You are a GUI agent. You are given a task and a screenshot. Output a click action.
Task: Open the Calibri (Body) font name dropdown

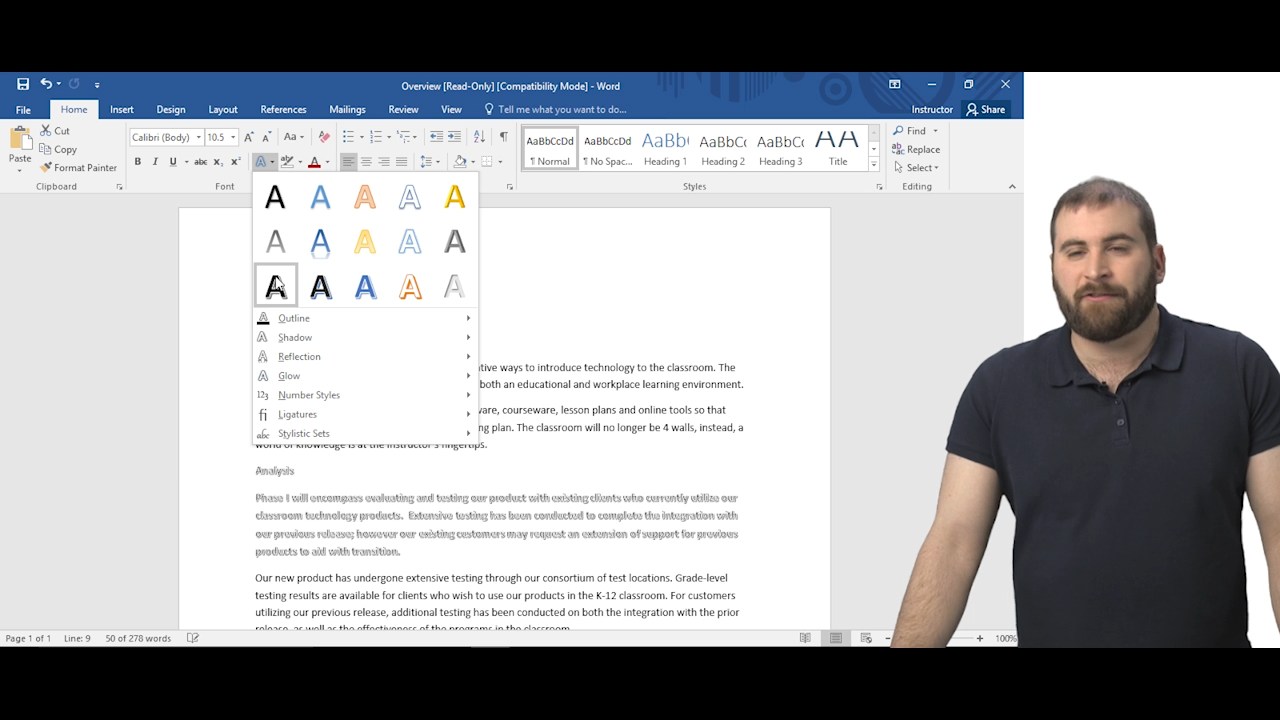(199, 138)
